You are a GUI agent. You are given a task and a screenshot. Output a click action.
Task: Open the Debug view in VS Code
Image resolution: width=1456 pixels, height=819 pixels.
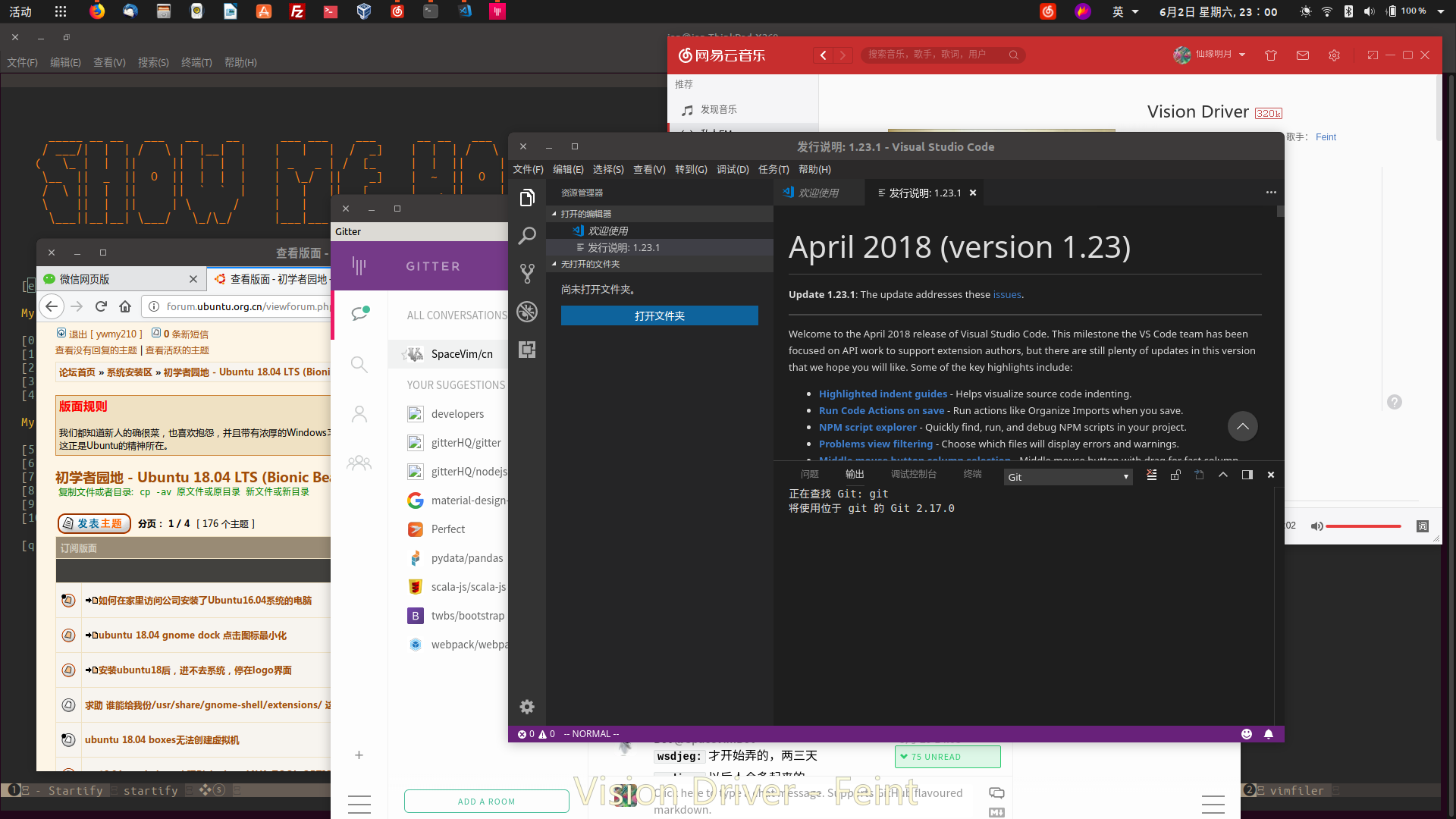tap(527, 312)
